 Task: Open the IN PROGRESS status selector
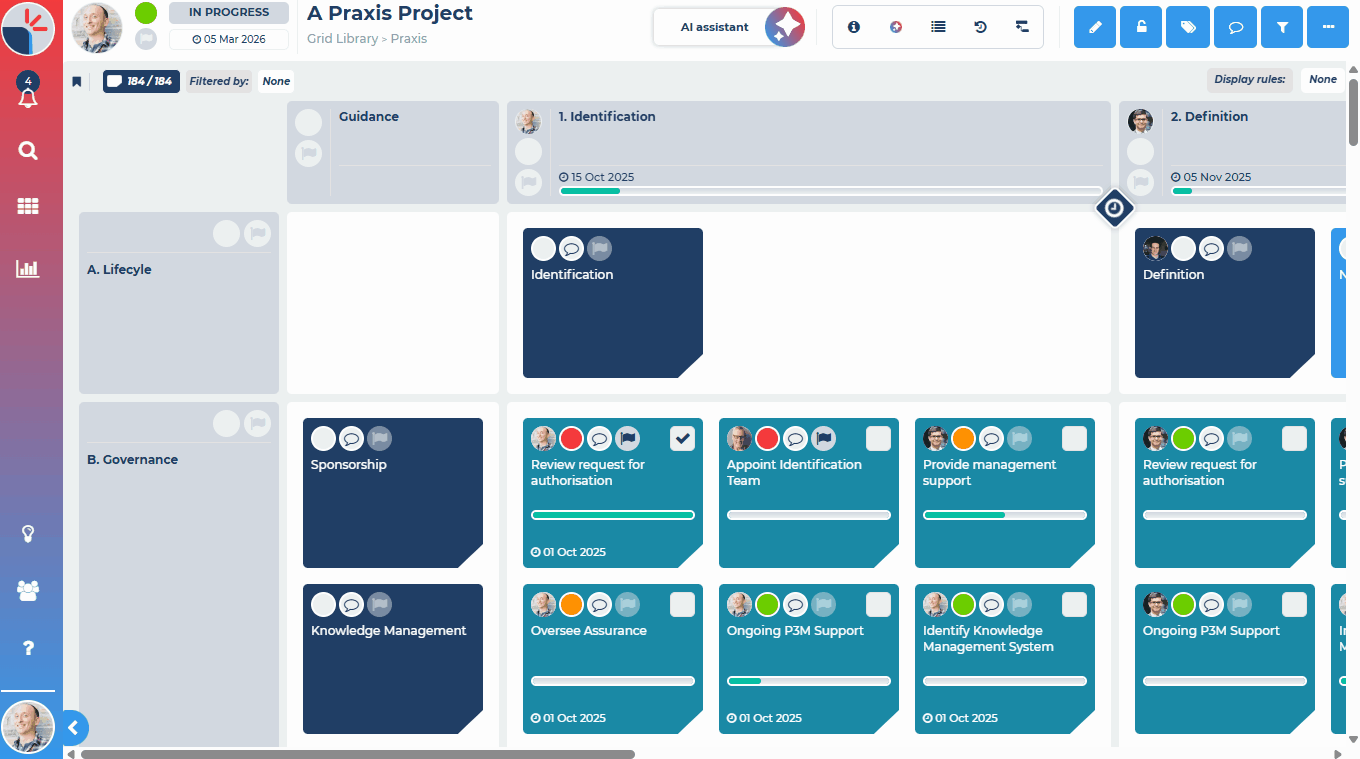pos(229,13)
